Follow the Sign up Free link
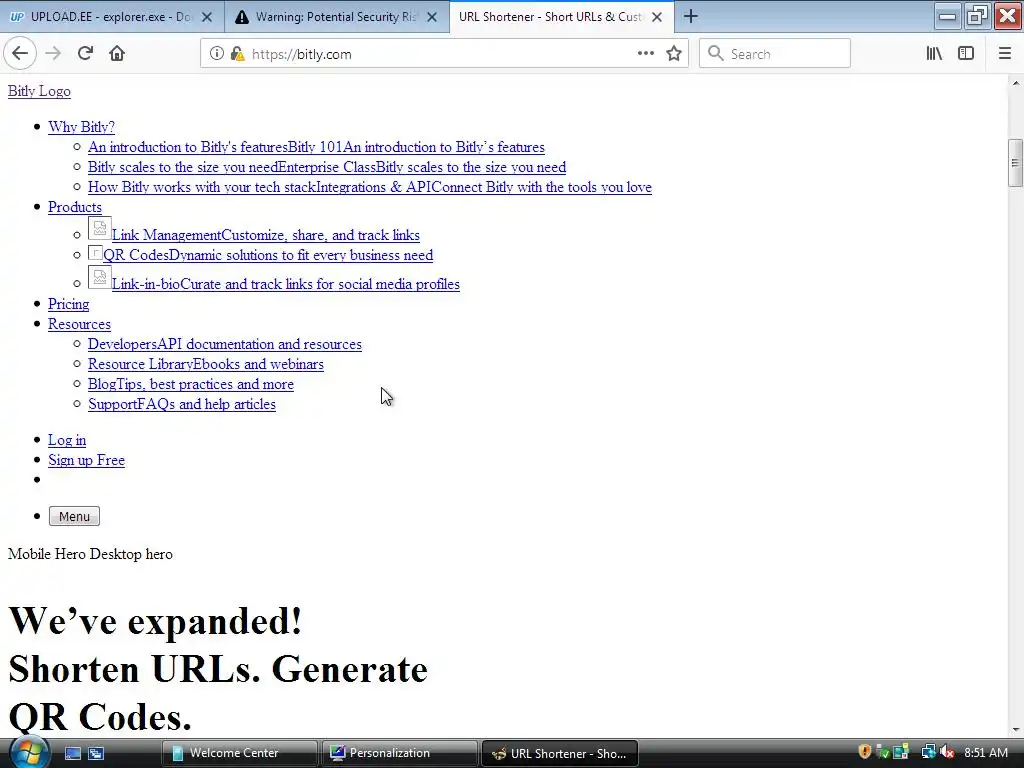Screen dimensions: 1024x768 86,460
